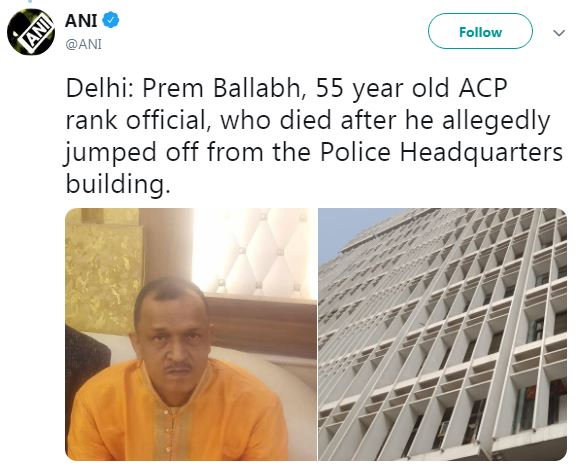Screen dimensions: 588x469
Task: Click the ANI profile avatar logo
Action: point(31,32)
